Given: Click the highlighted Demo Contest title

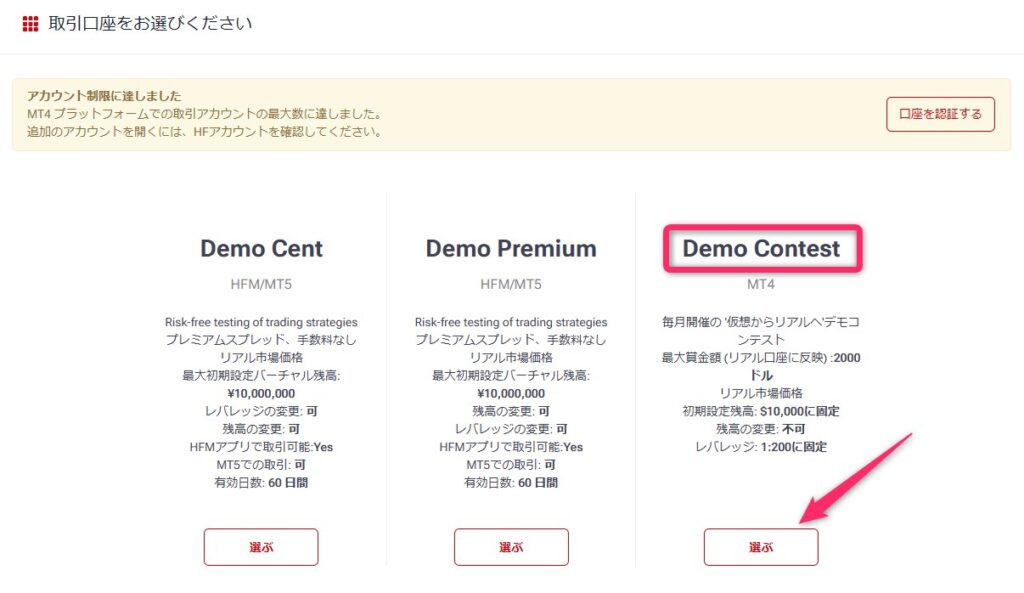Looking at the screenshot, I should pyautogui.click(x=761, y=248).
